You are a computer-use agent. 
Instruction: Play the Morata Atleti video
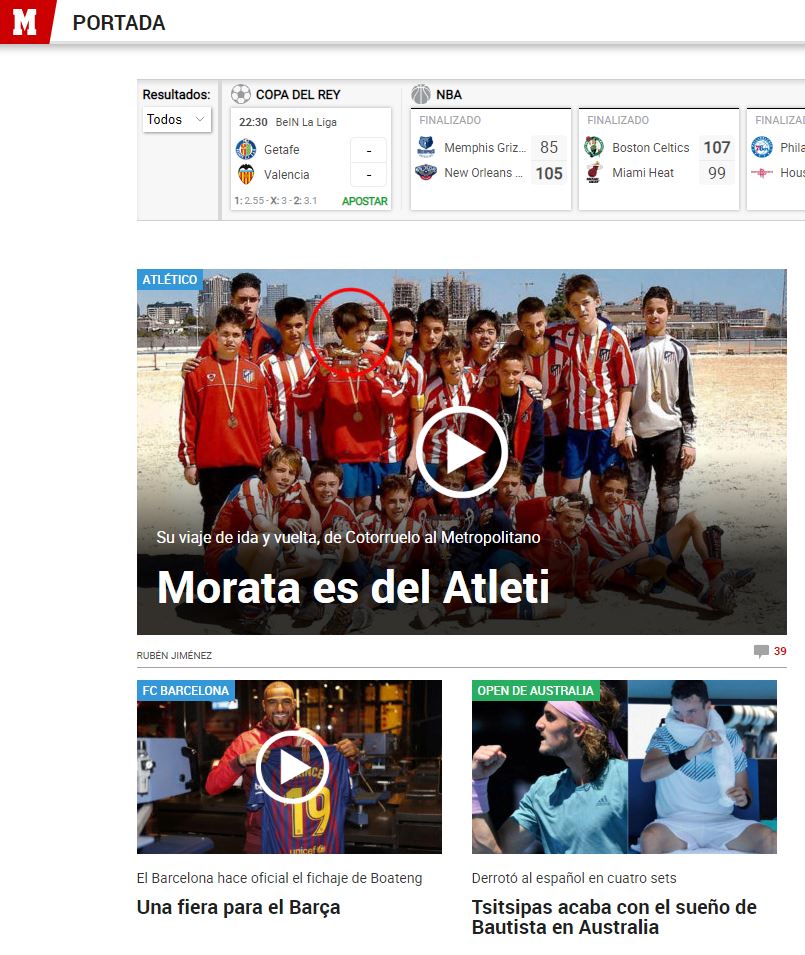[x=462, y=452]
